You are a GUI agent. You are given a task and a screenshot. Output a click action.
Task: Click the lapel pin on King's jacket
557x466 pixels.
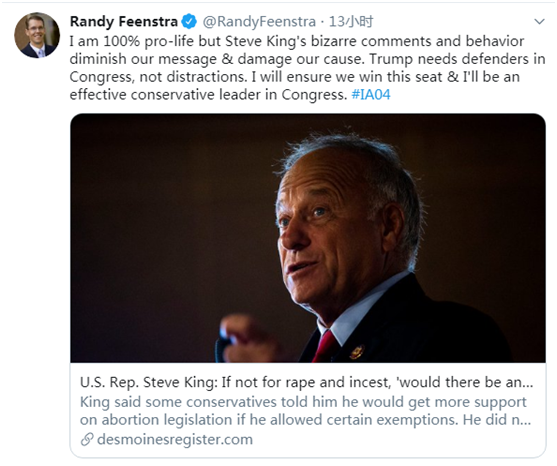357,351
